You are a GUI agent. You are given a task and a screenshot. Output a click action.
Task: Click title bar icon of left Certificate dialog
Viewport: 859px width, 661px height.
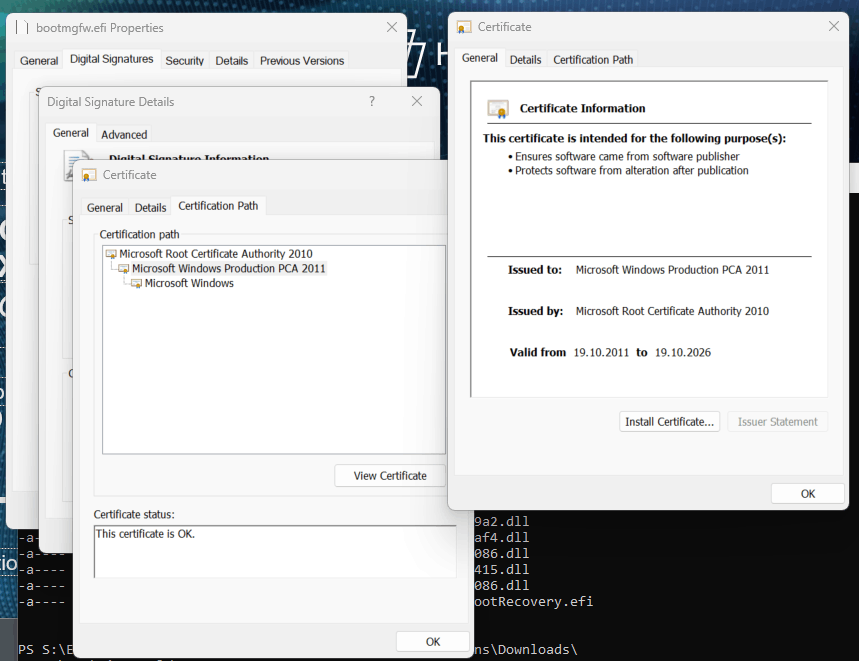[89, 175]
